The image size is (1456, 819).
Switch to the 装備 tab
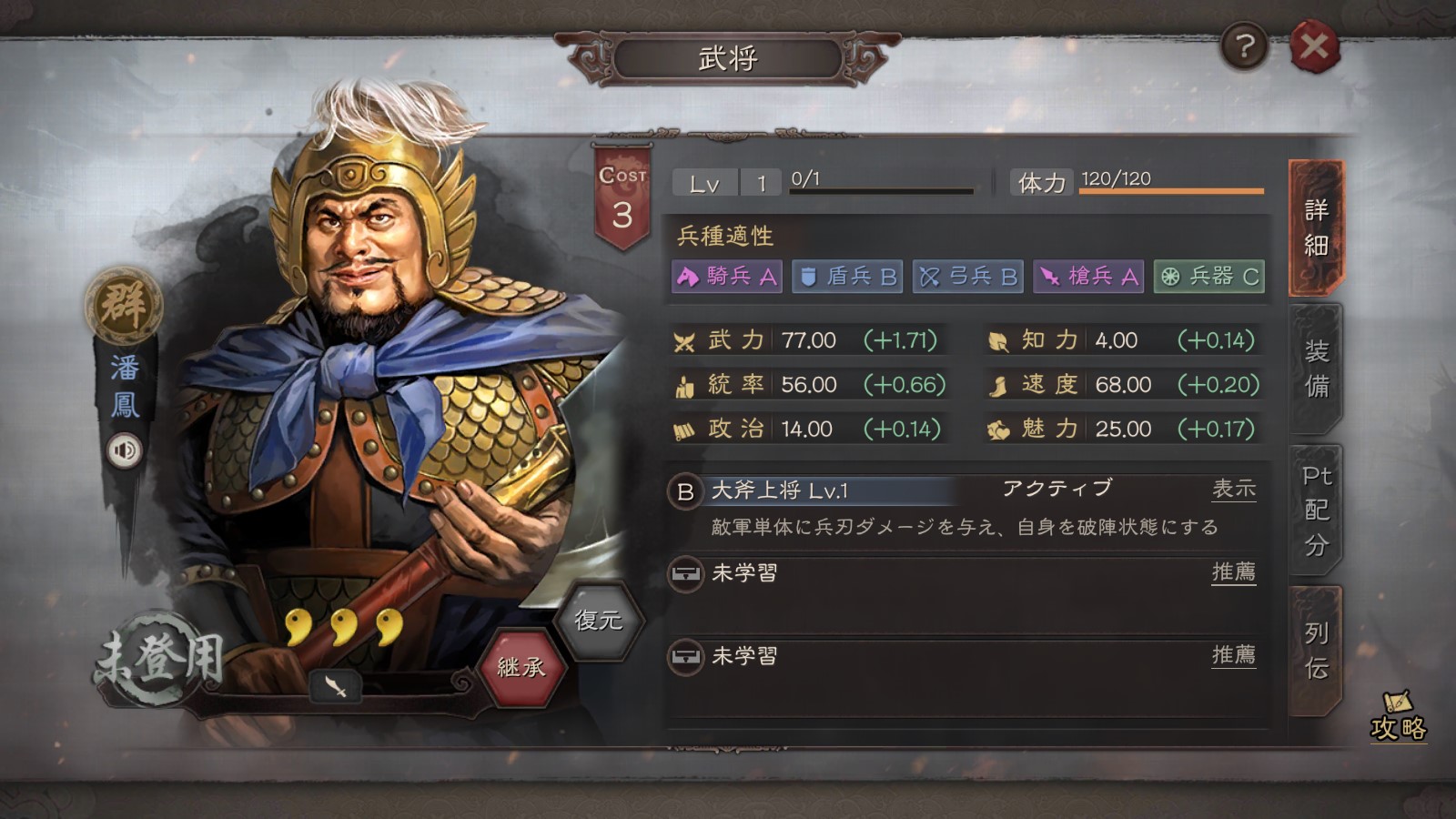1316,369
